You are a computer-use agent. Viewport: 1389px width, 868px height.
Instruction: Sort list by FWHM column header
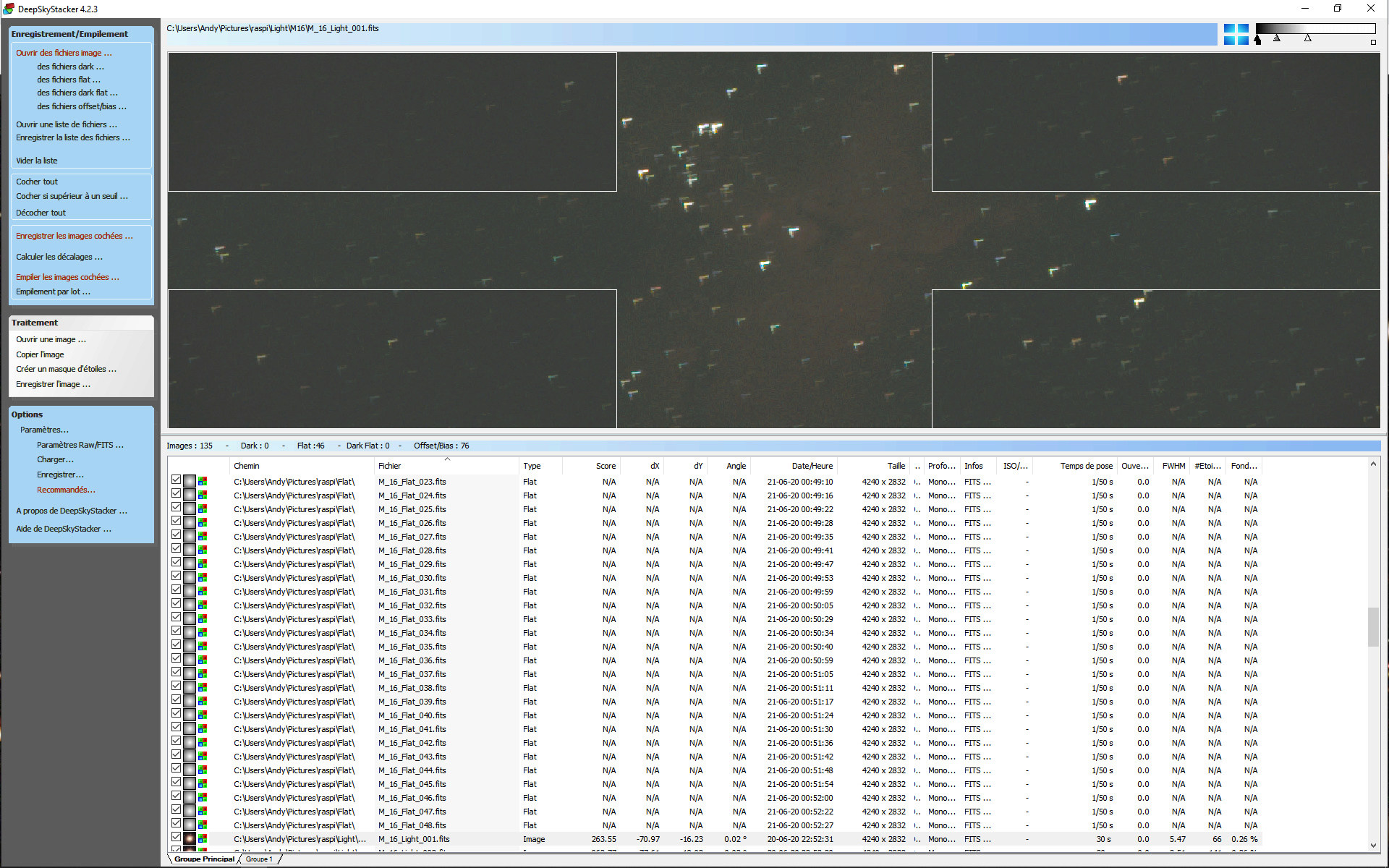coord(1172,466)
